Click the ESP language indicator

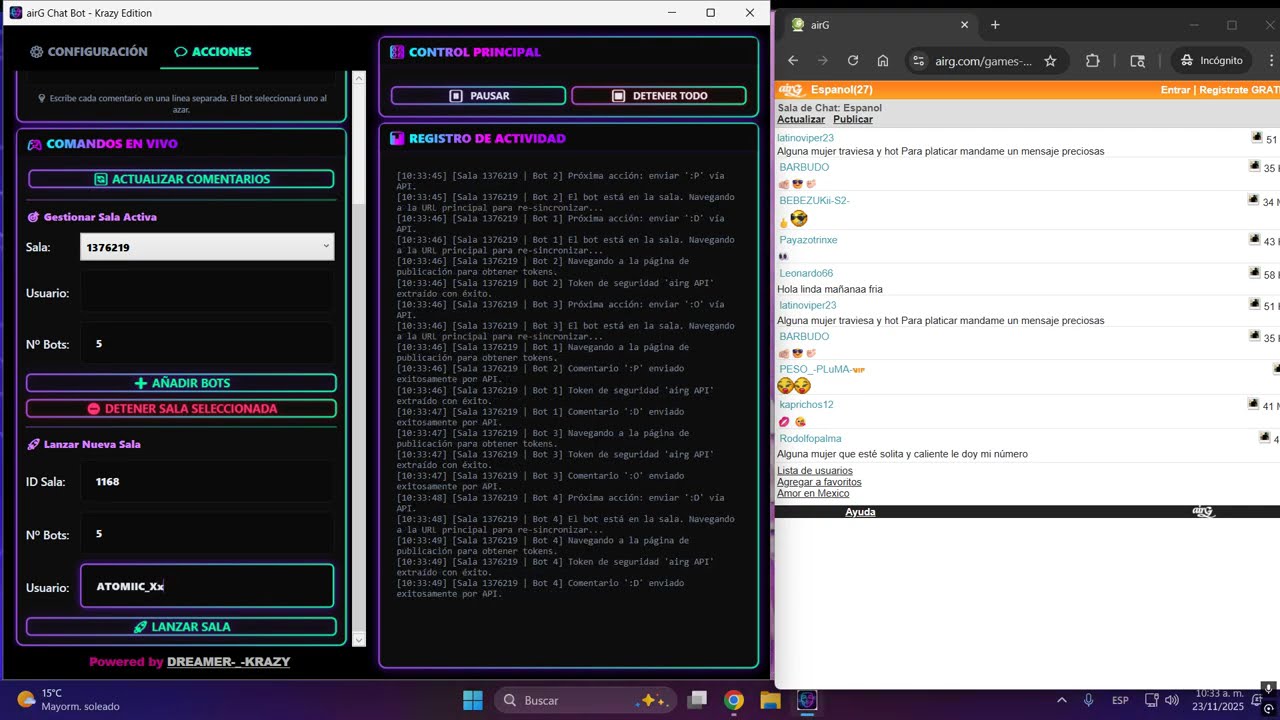coord(1121,701)
